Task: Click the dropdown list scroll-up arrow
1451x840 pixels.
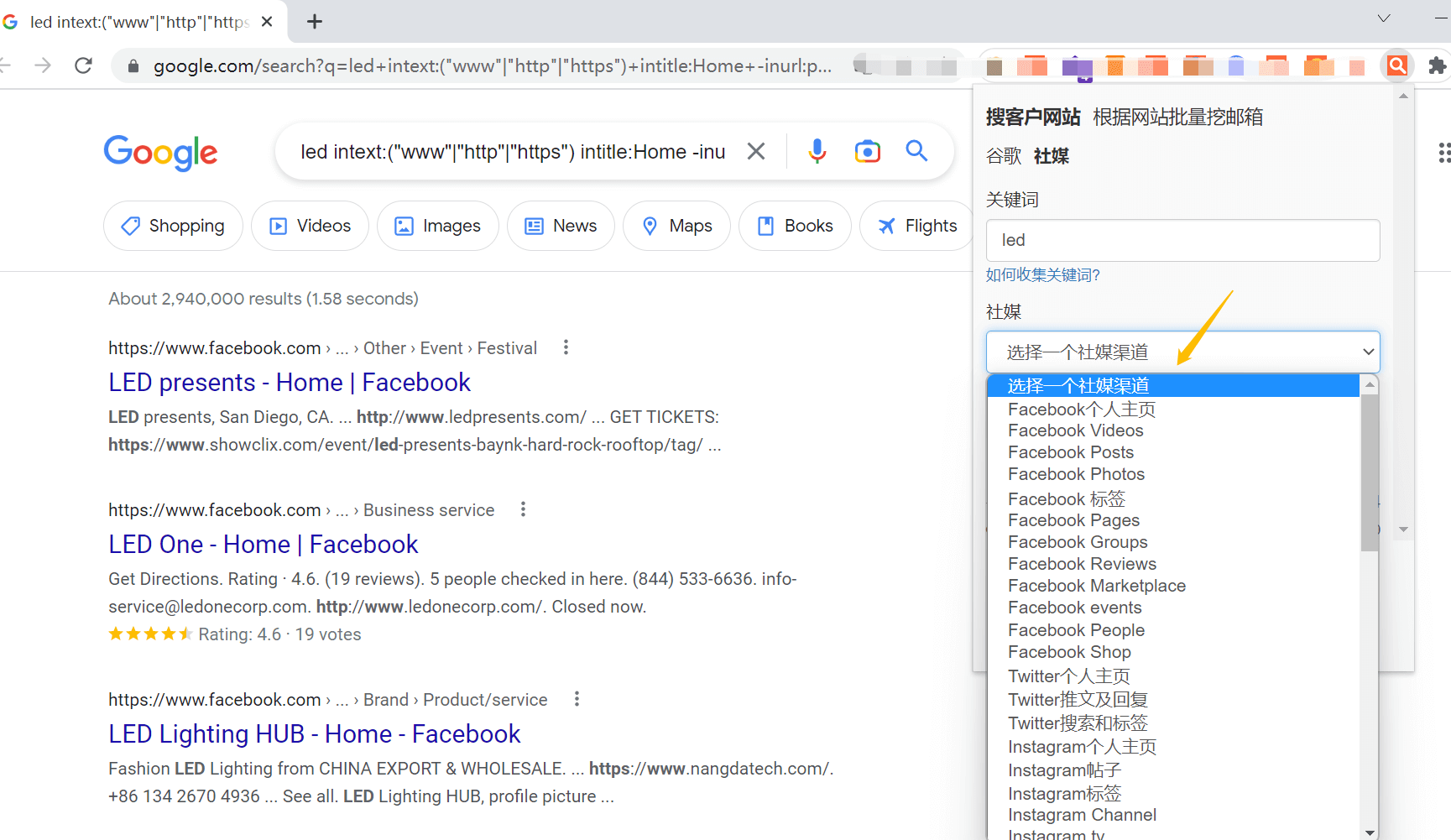Action: tap(1370, 384)
